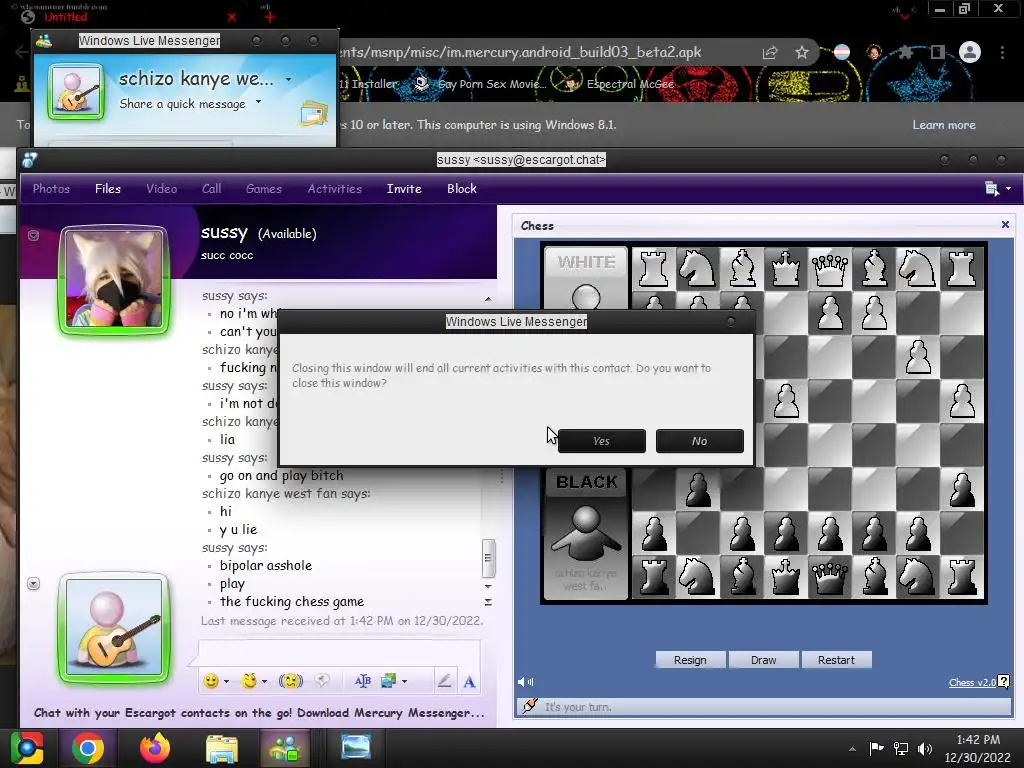Collapse sussy's display picture
The image size is (1024, 768).
33,235
